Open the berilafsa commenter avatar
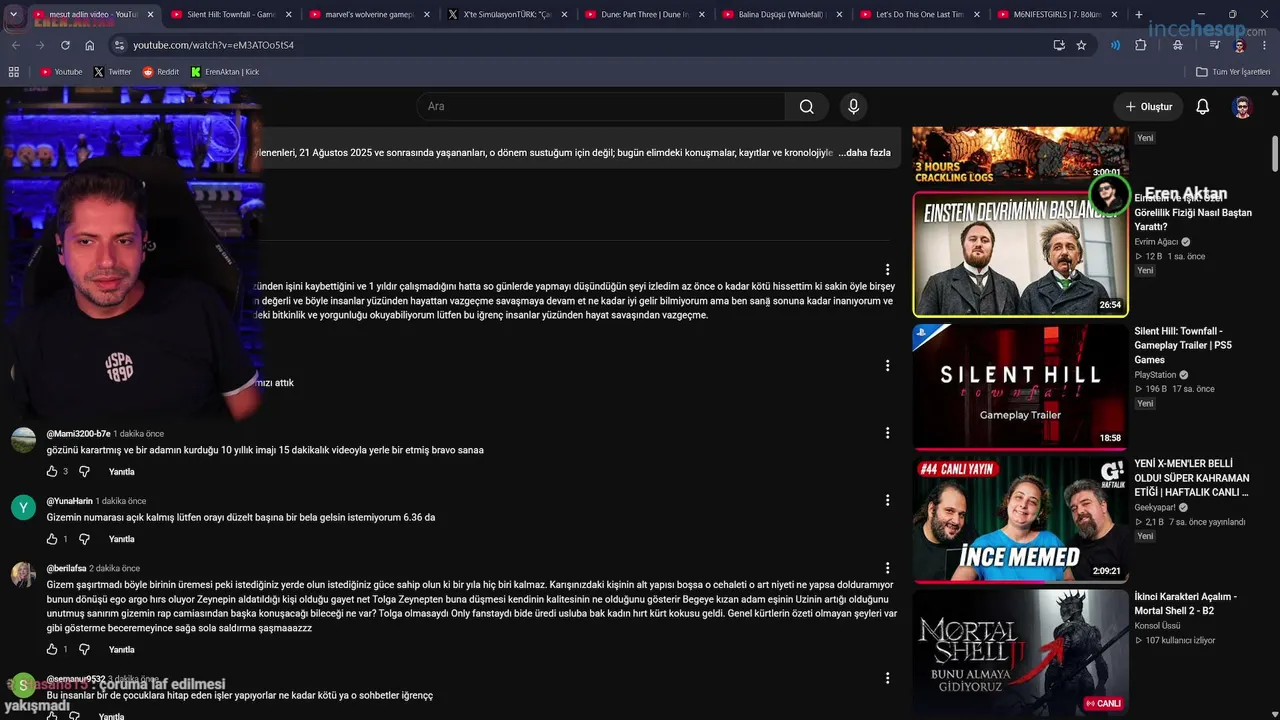This screenshot has height=720, width=1280. pos(23,575)
